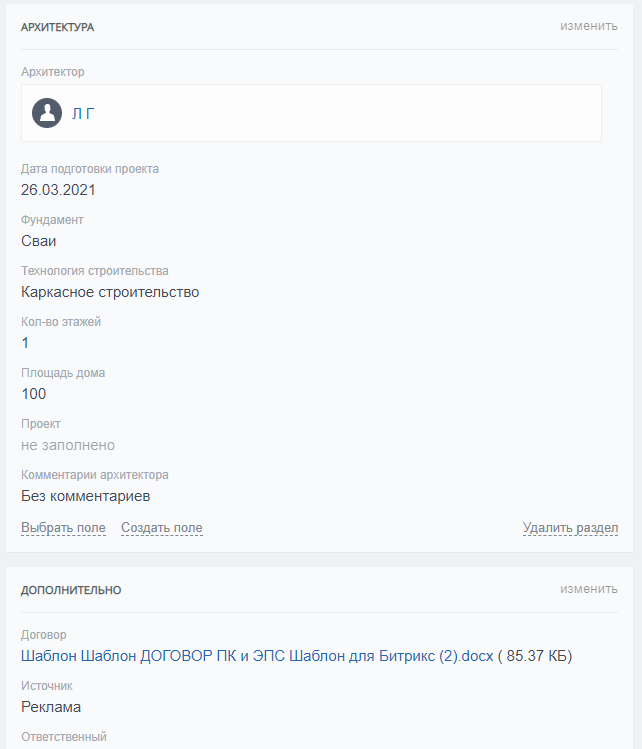Click the Создать поле link
The height and width of the screenshot is (749, 642).
tap(161, 528)
